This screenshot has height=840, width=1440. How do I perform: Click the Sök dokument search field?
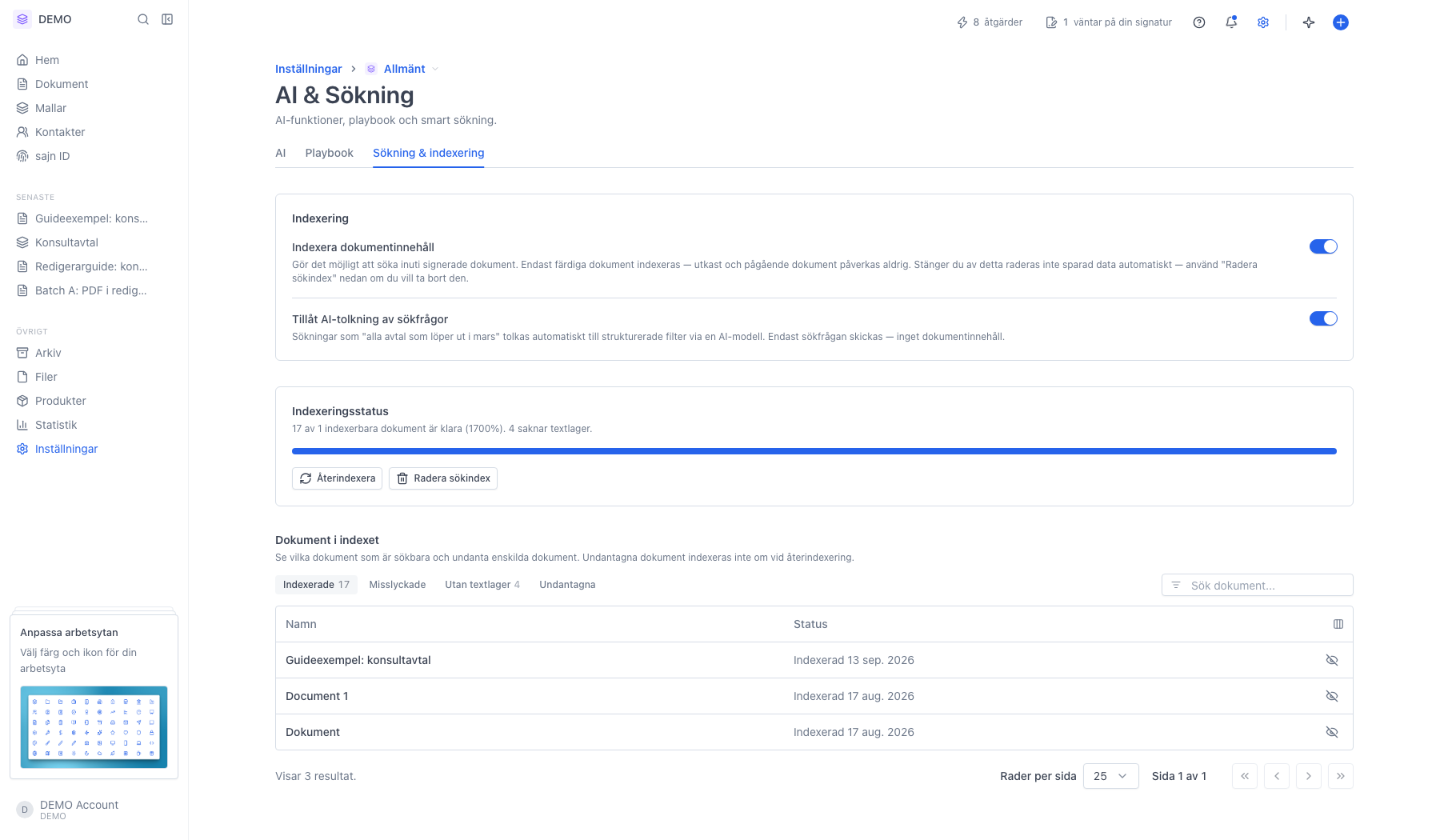1258,585
